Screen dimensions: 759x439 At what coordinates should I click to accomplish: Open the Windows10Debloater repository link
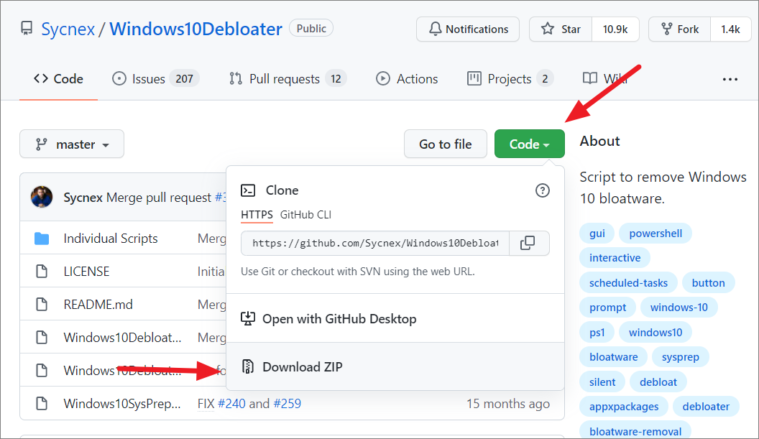pos(196,29)
